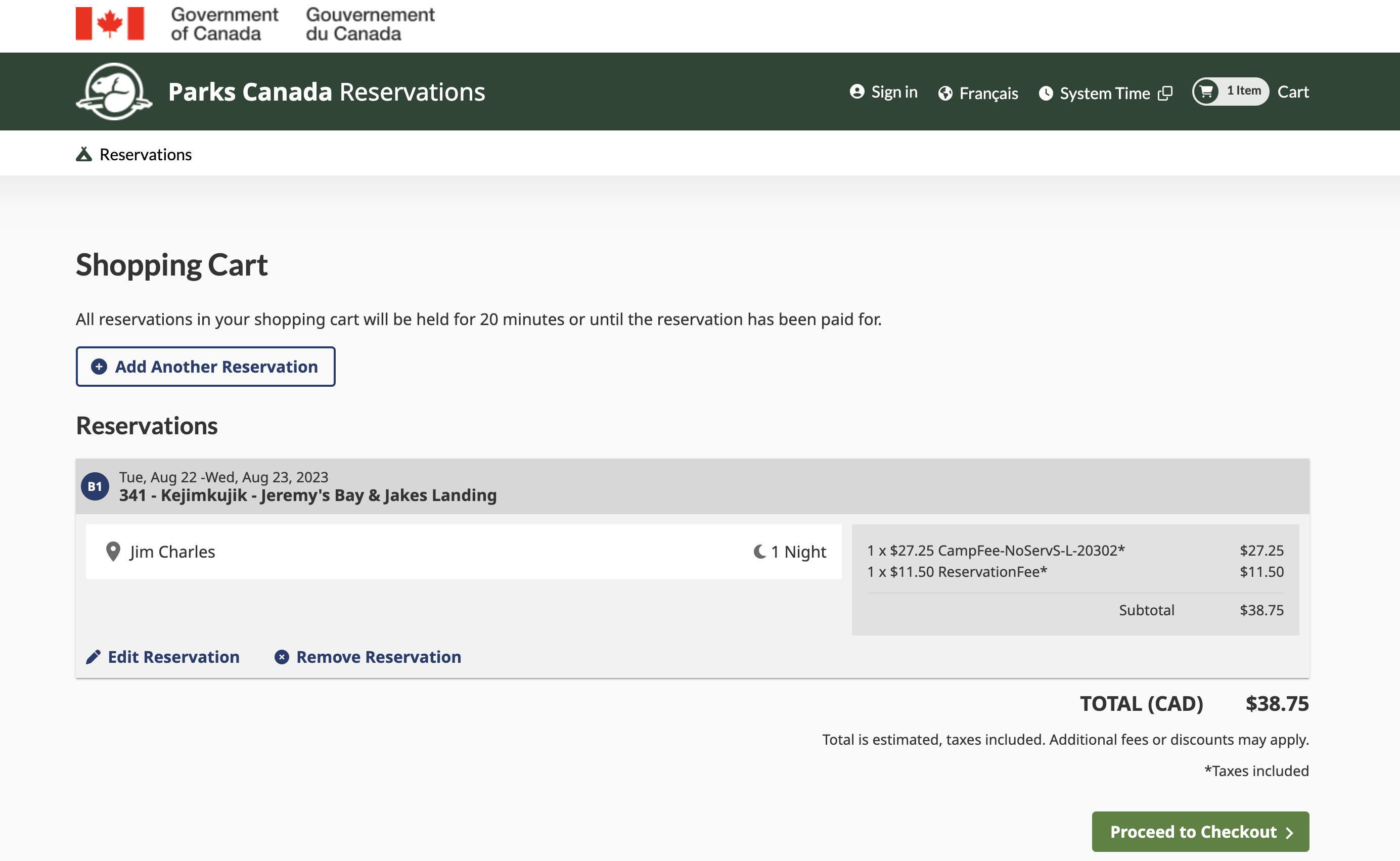Click the subtotal $38.75 amount

tap(1261, 610)
